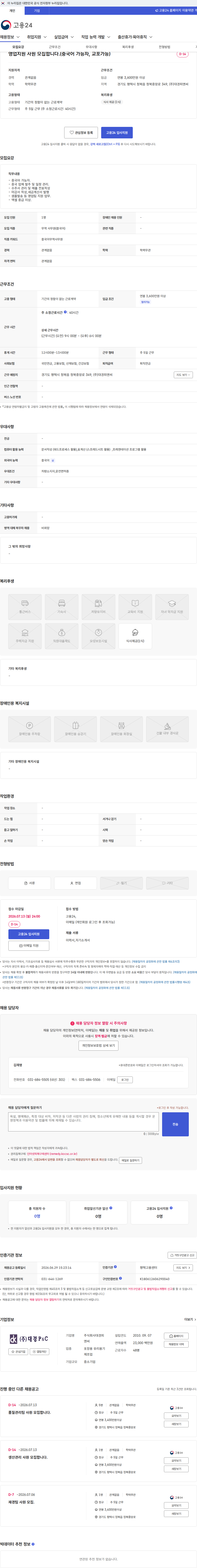Screen dimensions: 197x1568
Task: Click the 열린마당 button
Action: (x=40, y=1351)
